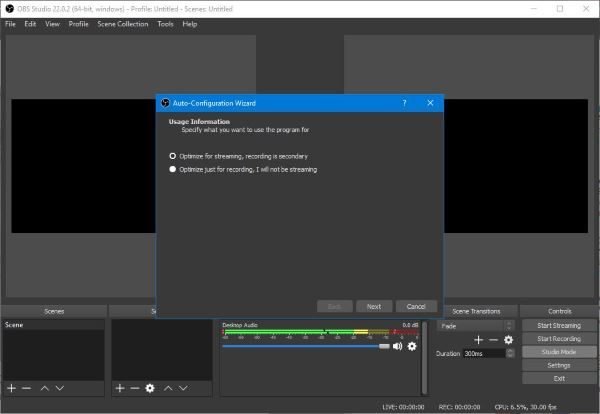Open the Scene Collection menu
Viewport: 600px width, 414px height.
[122, 24]
